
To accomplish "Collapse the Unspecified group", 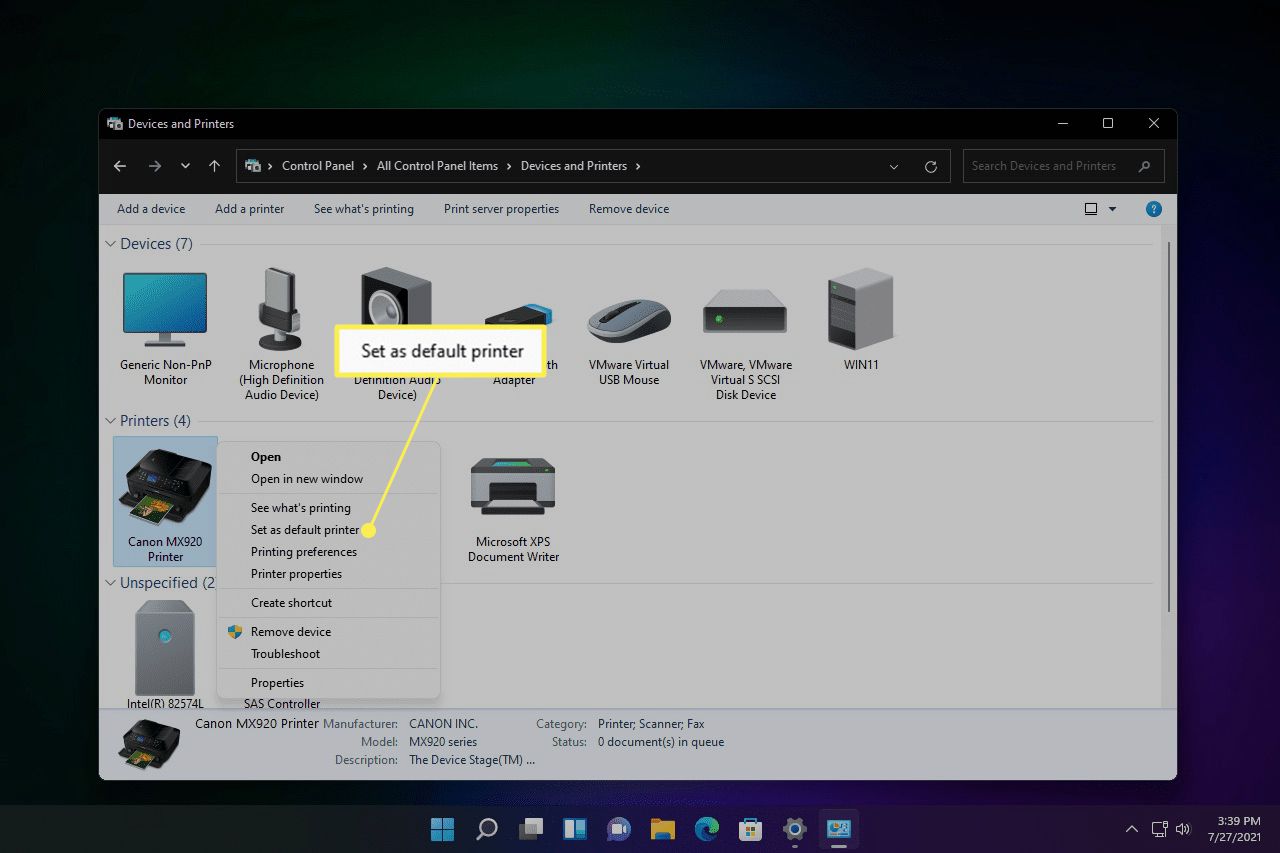I will (111, 582).
